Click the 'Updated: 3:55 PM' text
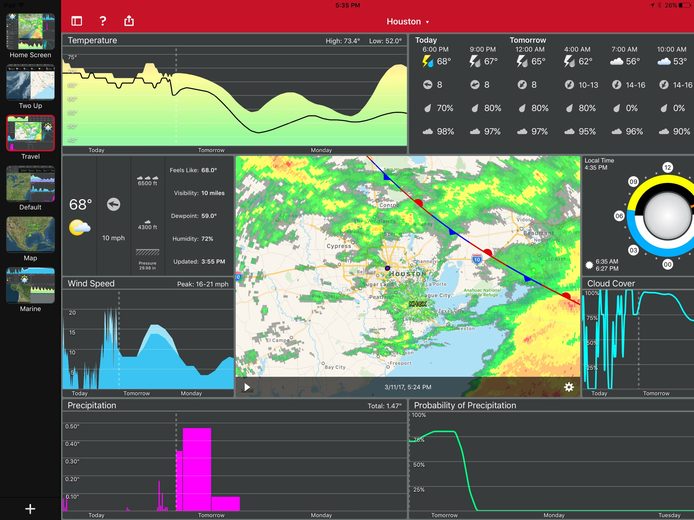The image size is (694, 520). pyautogui.click(x=199, y=262)
